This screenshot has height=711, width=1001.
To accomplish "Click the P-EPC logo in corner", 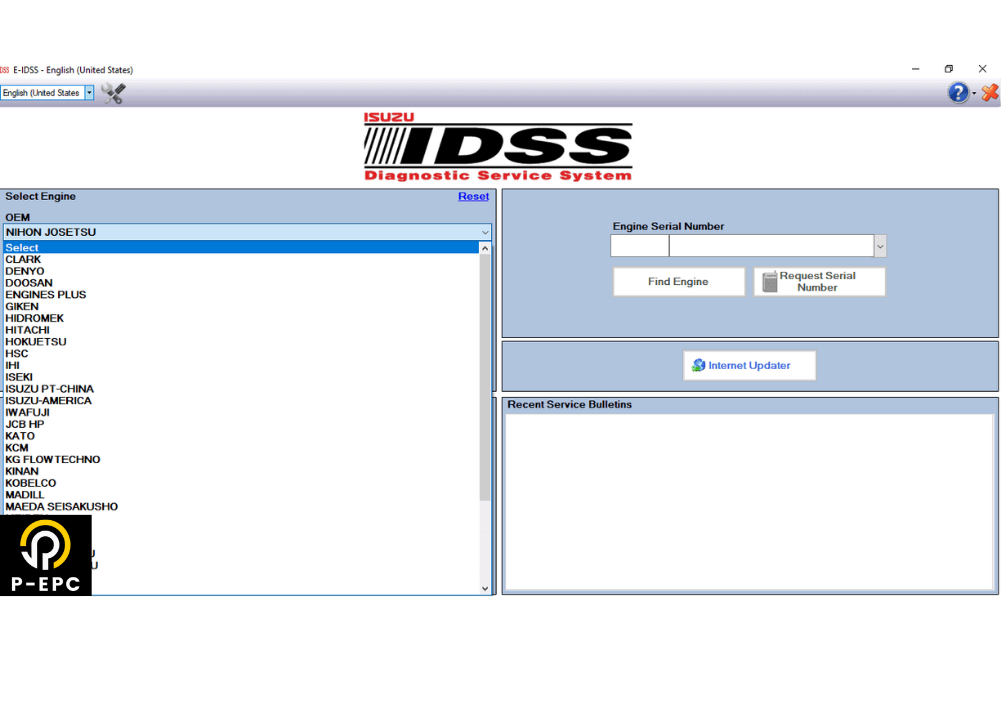I will click(45, 554).
